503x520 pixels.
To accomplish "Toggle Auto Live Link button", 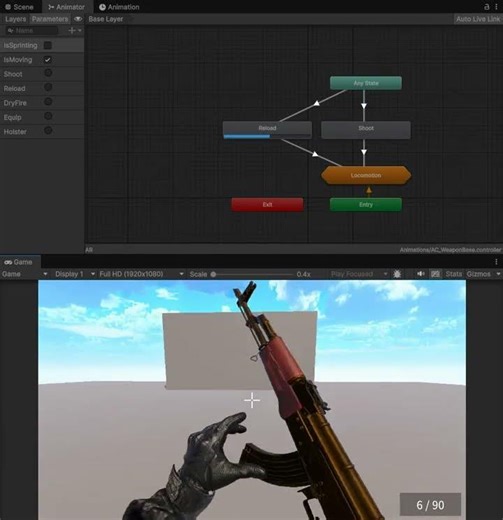I will (x=478, y=19).
